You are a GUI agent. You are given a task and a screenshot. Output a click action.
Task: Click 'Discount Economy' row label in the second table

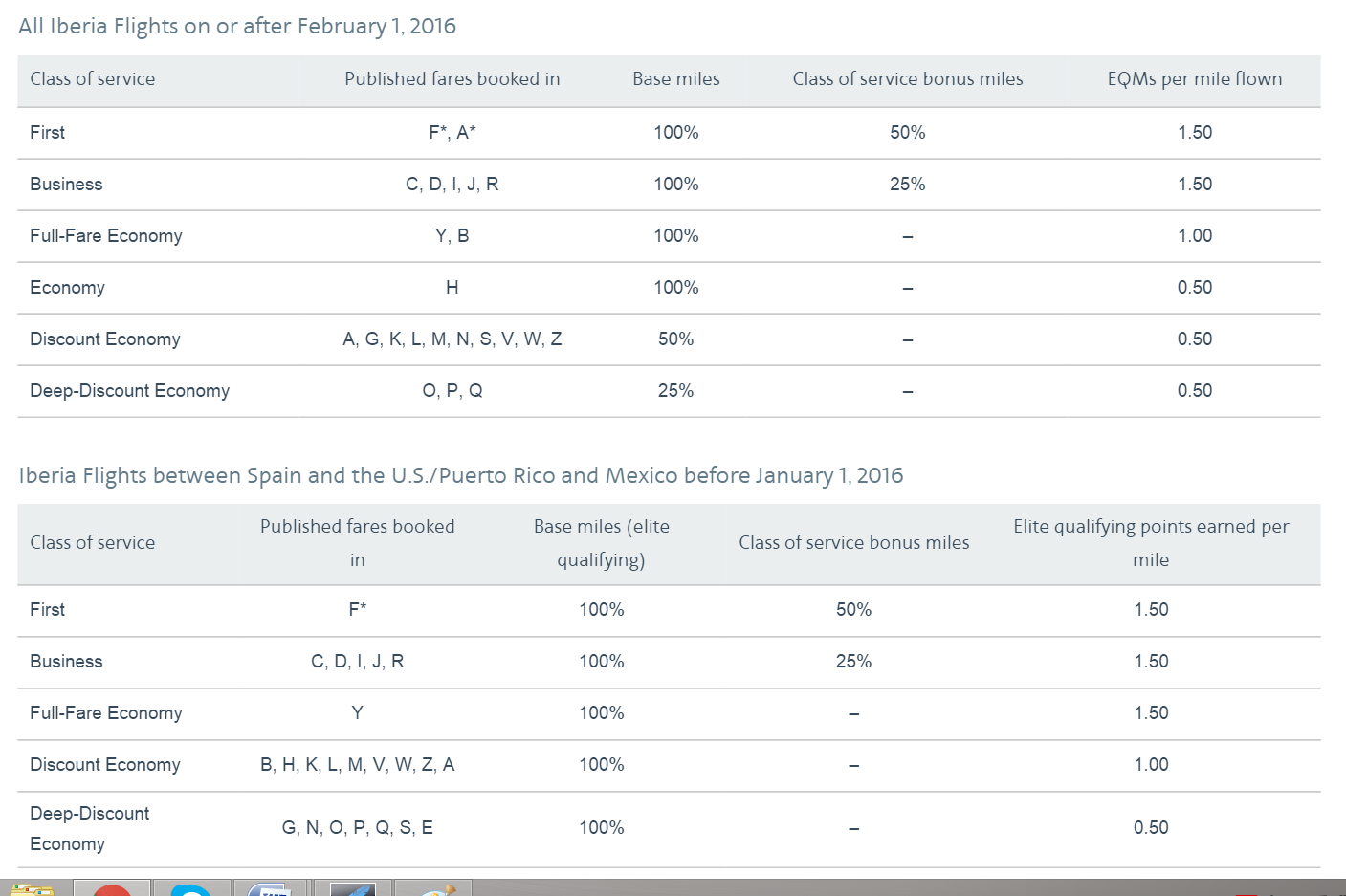pos(105,765)
